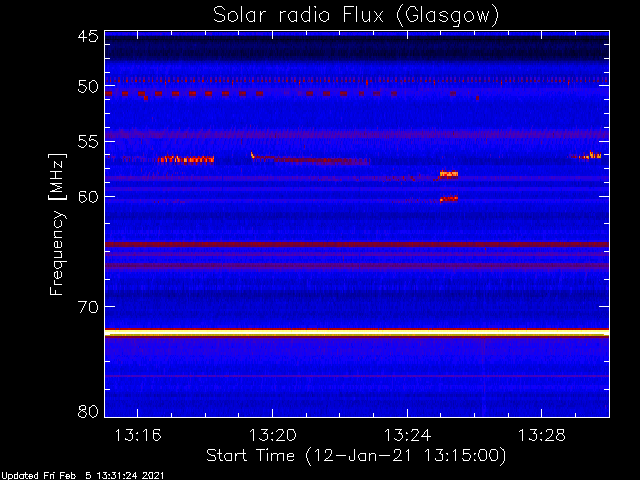The height and width of the screenshot is (480, 640).
Task: Select the 'Frequency [MHz]' axis label
Action: pyautogui.click(x=57, y=224)
